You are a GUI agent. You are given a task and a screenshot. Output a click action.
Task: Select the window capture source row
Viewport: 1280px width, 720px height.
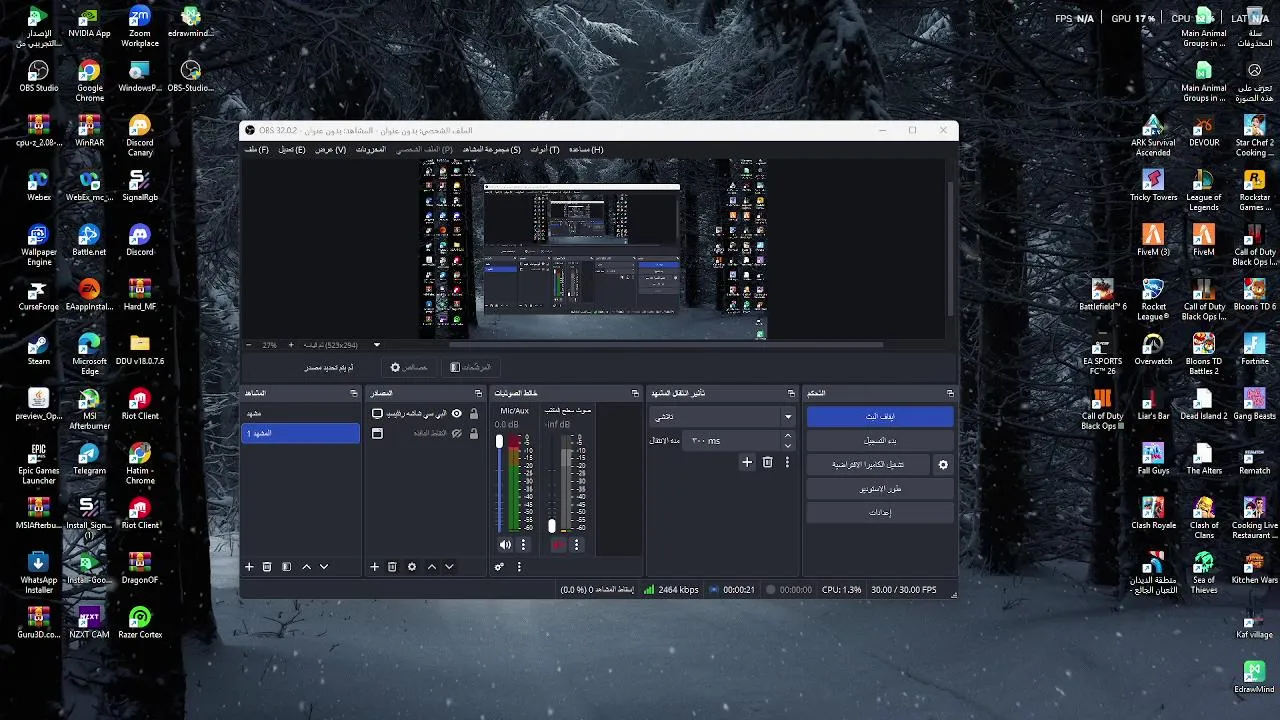pos(425,433)
